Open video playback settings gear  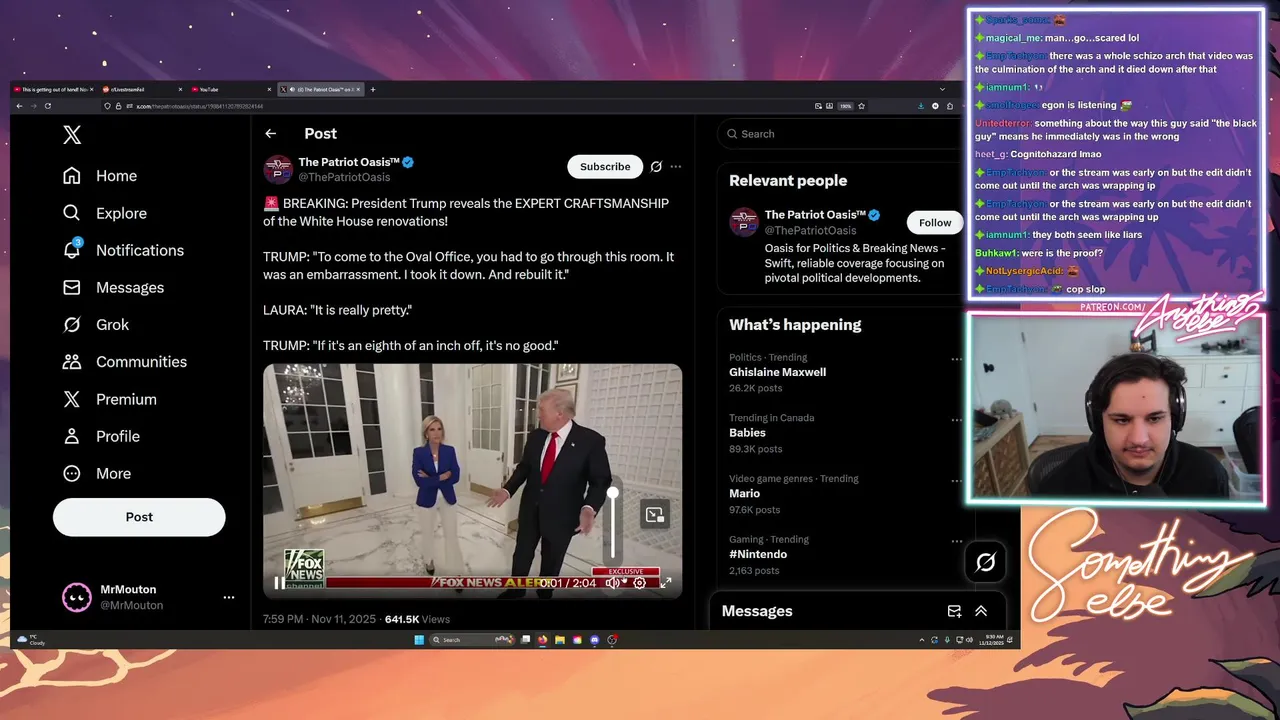click(640, 583)
